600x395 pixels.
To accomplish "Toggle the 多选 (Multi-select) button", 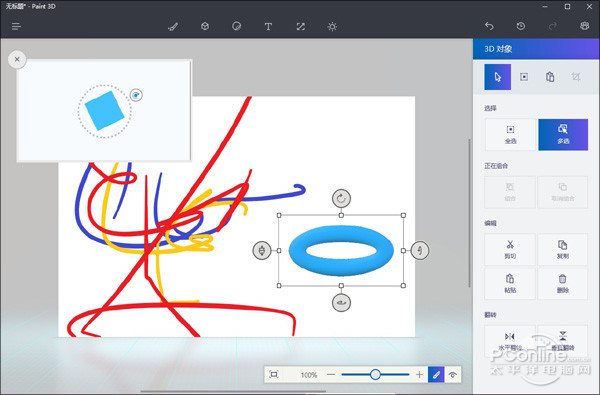I will point(563,134).
